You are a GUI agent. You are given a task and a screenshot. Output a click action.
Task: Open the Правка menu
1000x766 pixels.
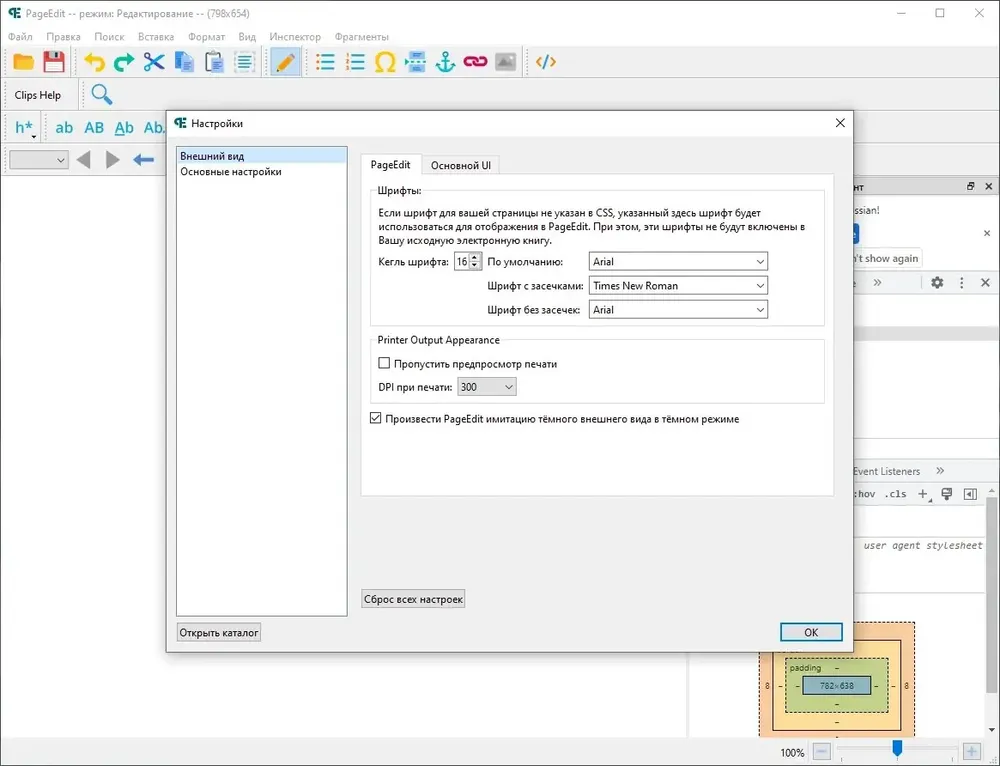click(x=63, y=36)
